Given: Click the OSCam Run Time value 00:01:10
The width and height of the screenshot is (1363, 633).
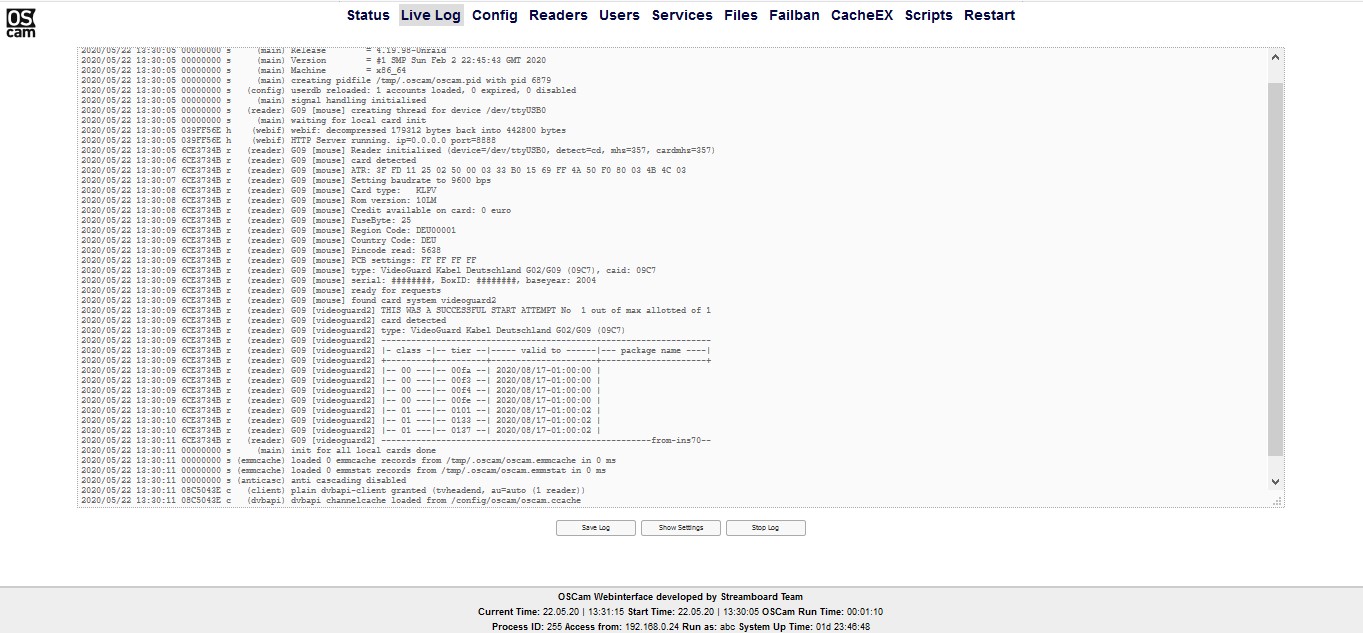Looking at the screenshot, I should pyautogui.click(x=865, y=612).
